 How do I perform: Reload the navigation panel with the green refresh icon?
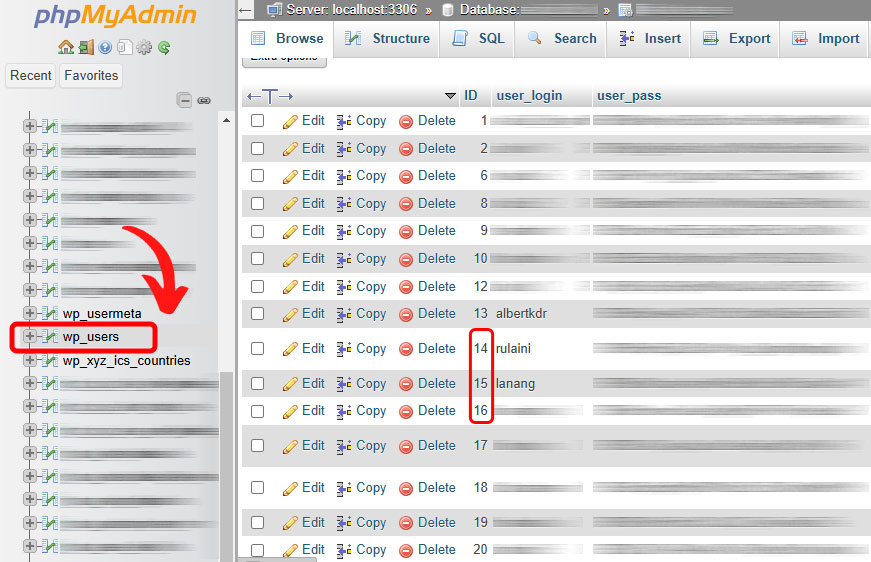pos(163,47)
